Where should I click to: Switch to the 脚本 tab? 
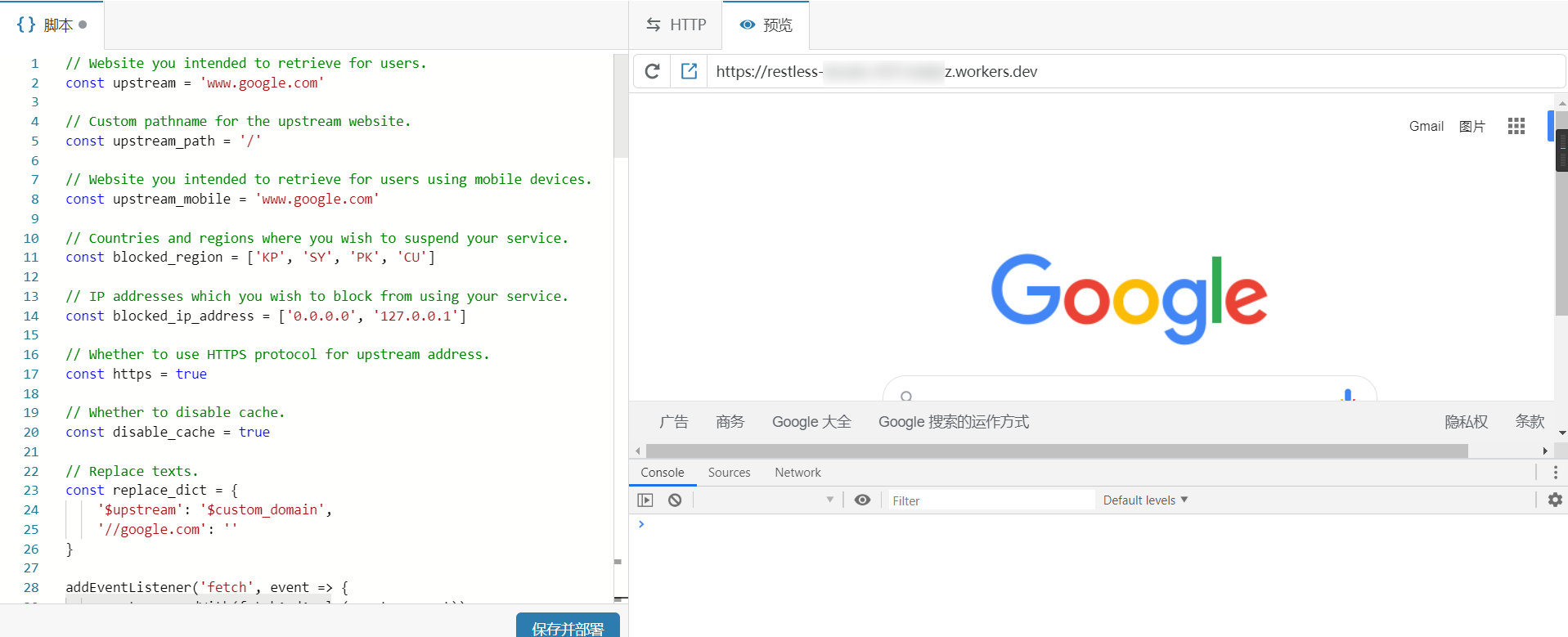pyautogui.click(x=52, y=25)
